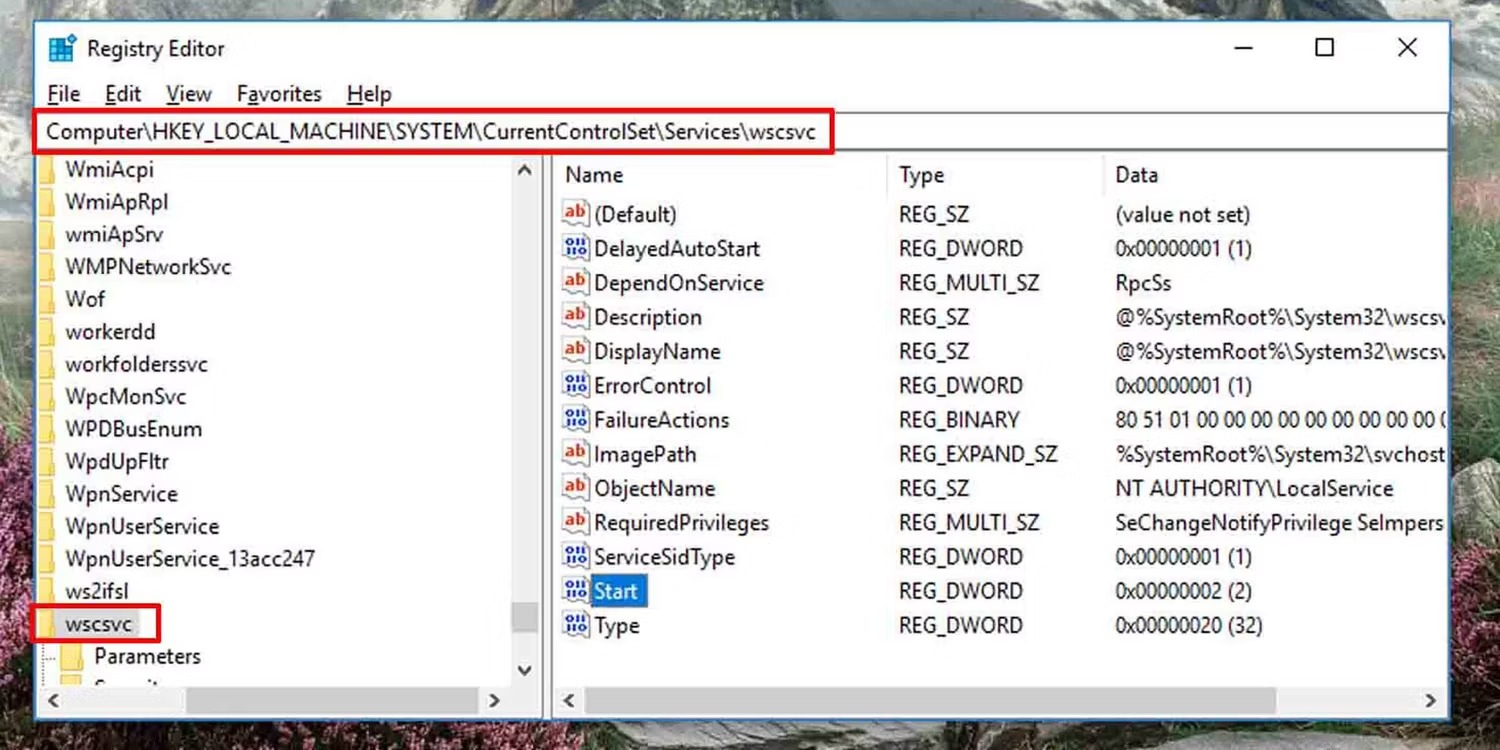Select the ws2ifsl key

click(97, 591)
